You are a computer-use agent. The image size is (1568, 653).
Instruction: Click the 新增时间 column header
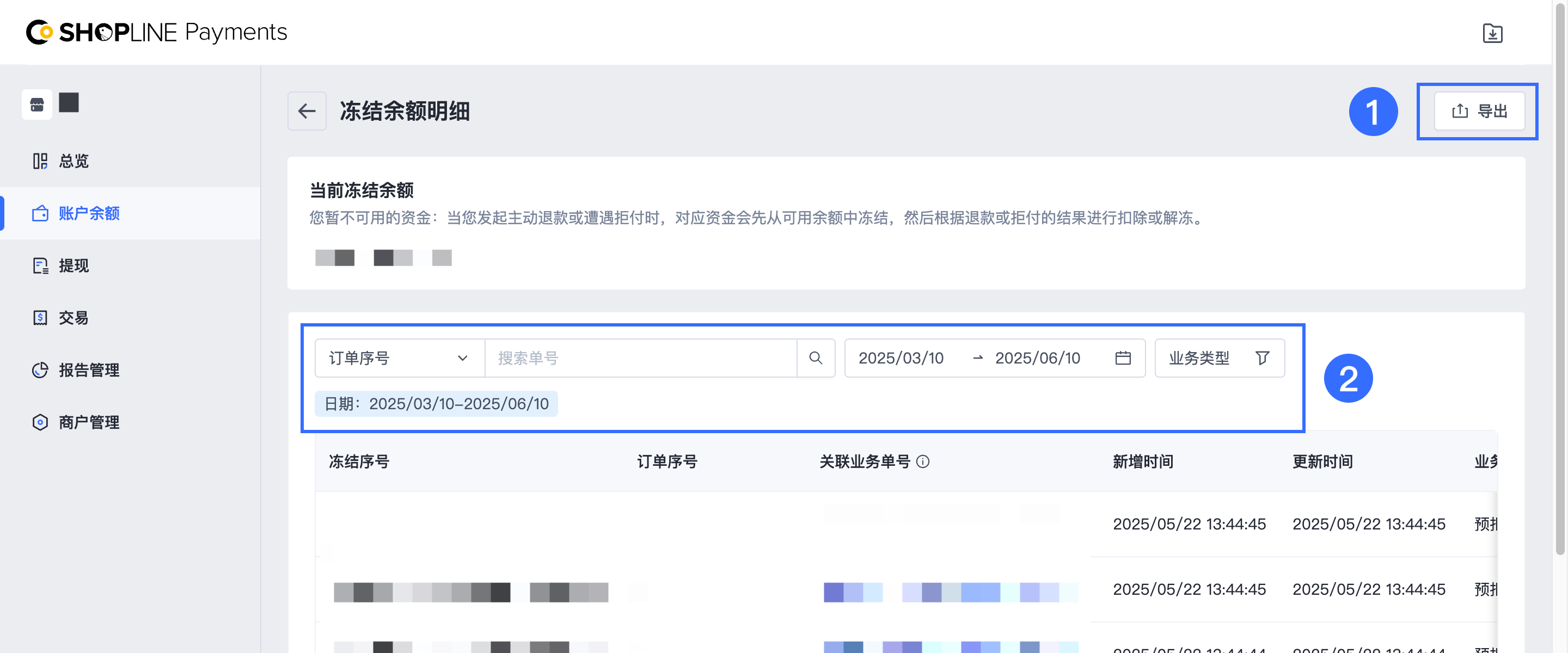pos(1143,461)
